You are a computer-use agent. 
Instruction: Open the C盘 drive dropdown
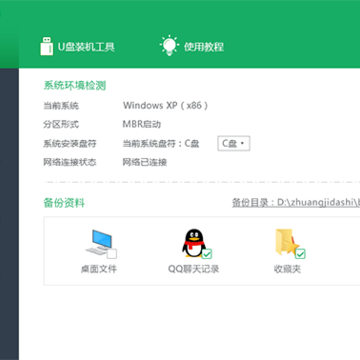point(234,143)
